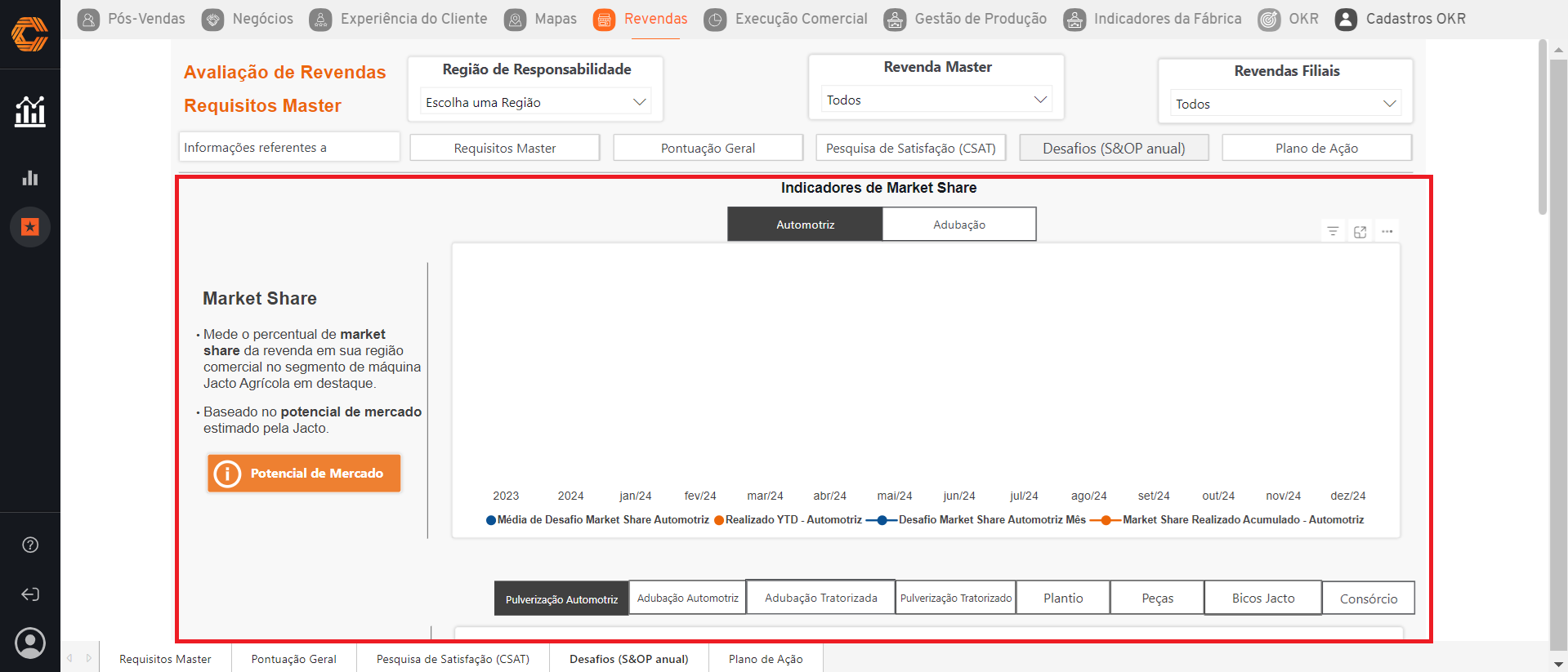The width and height of the screenshot is (1568, 672).
Task: Click the filter icon above the chart
Action: (x=1333, y=232)
